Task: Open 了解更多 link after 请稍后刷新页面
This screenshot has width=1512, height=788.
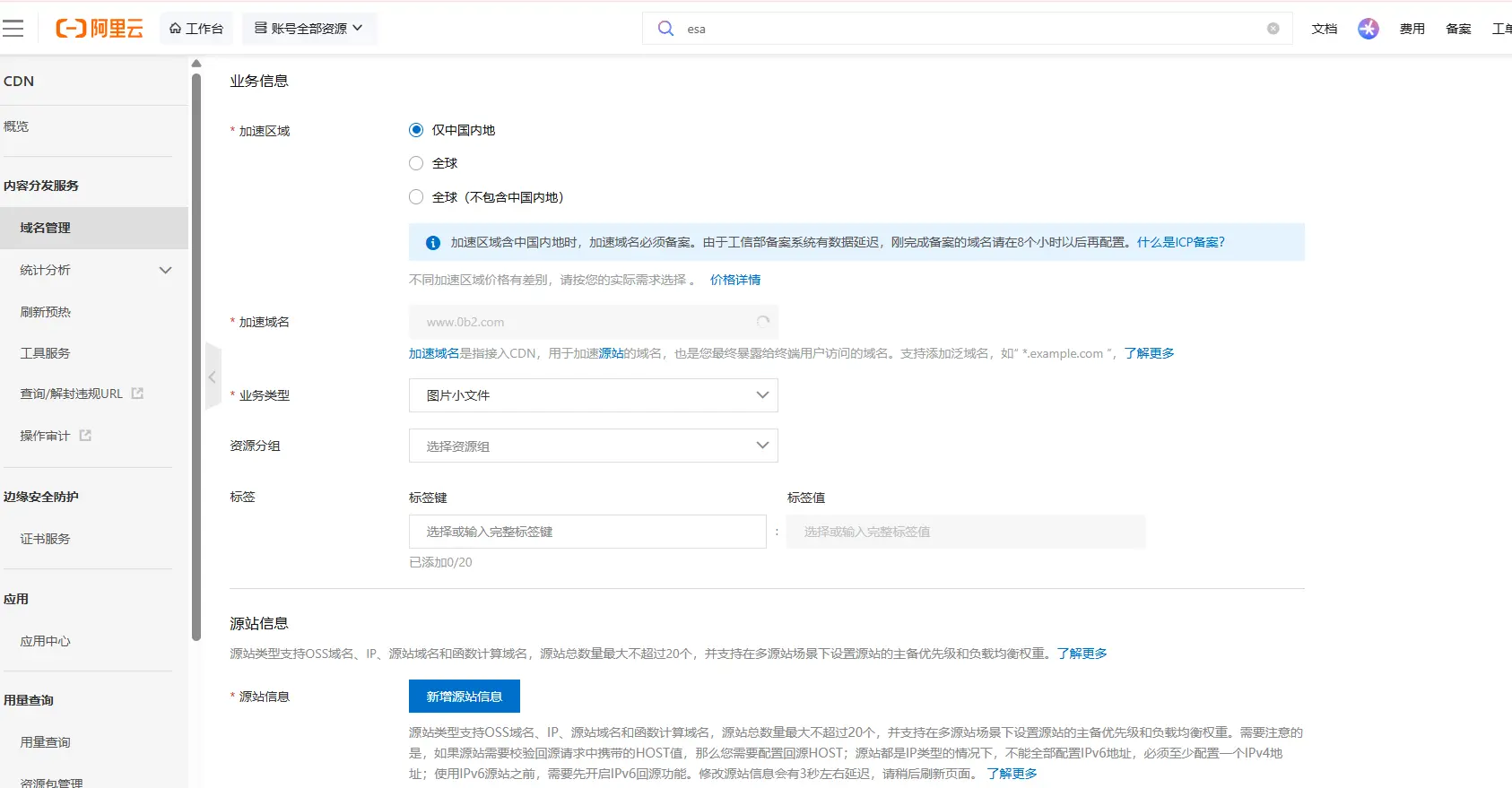Action: (1012, 774)
